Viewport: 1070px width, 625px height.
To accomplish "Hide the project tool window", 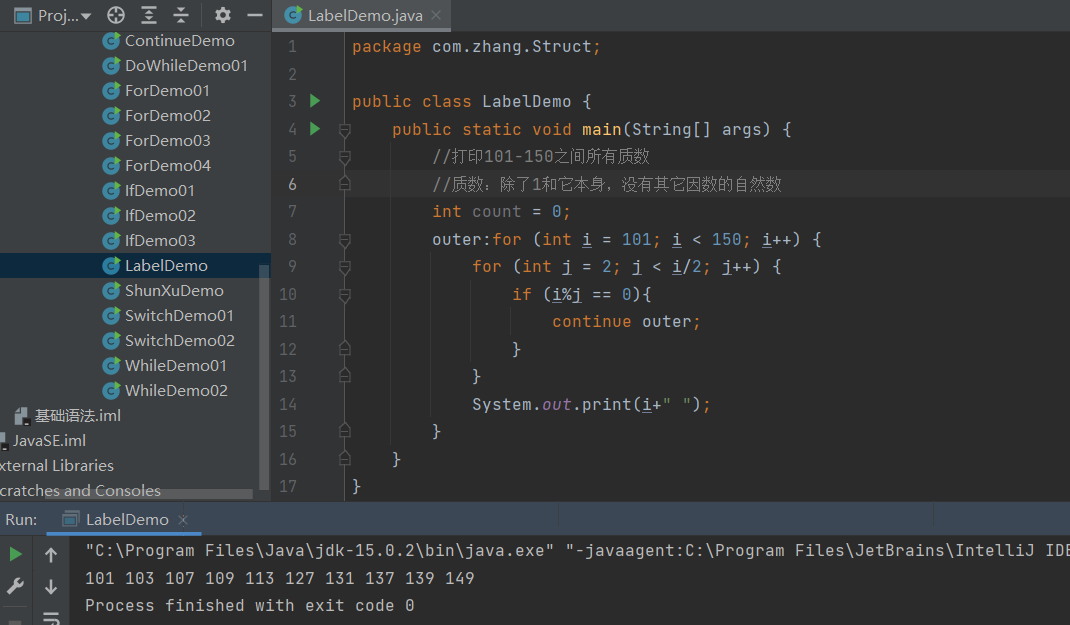I will coord(255,15).
